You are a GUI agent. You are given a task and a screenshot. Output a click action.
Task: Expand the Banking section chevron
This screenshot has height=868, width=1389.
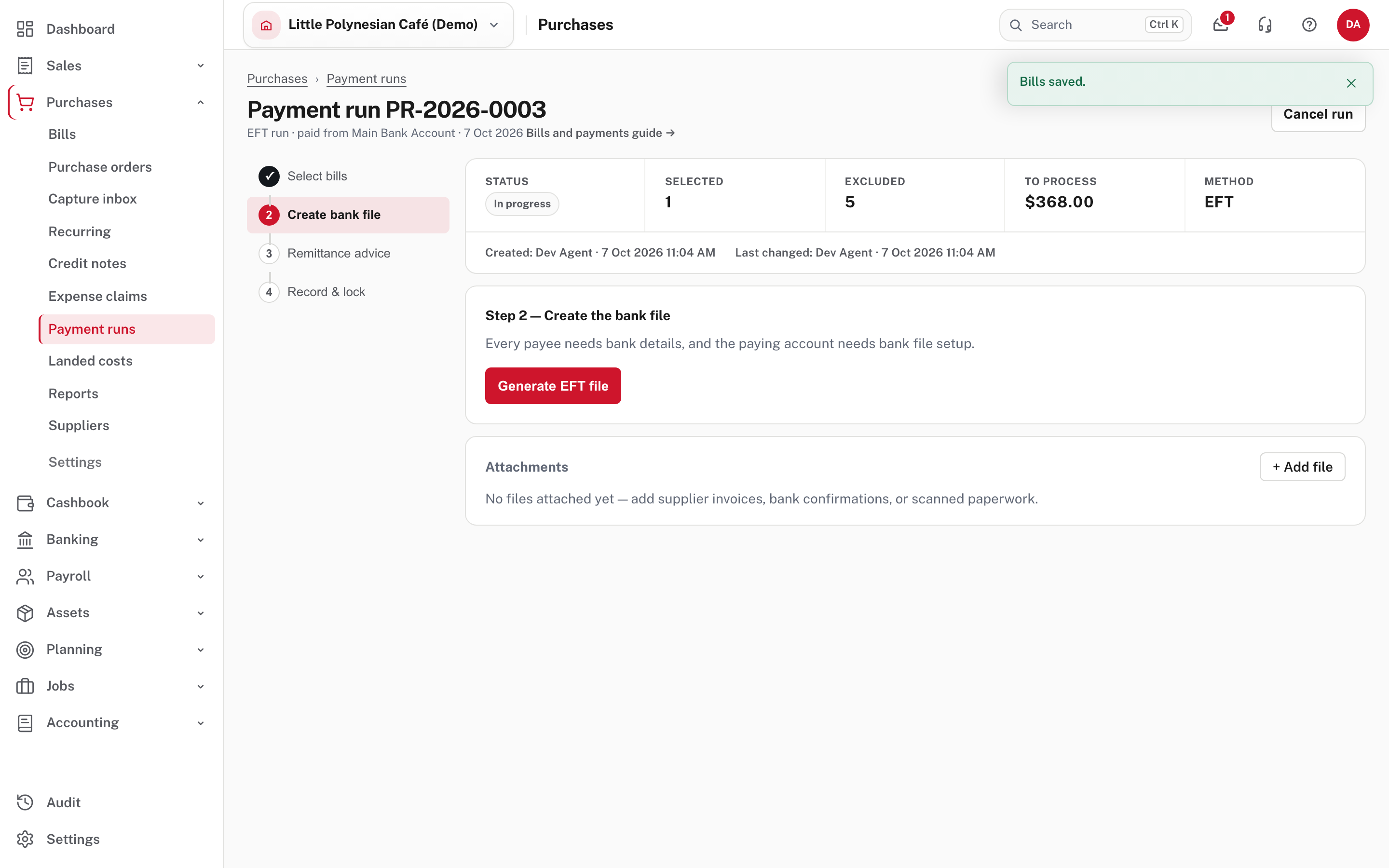200,540
